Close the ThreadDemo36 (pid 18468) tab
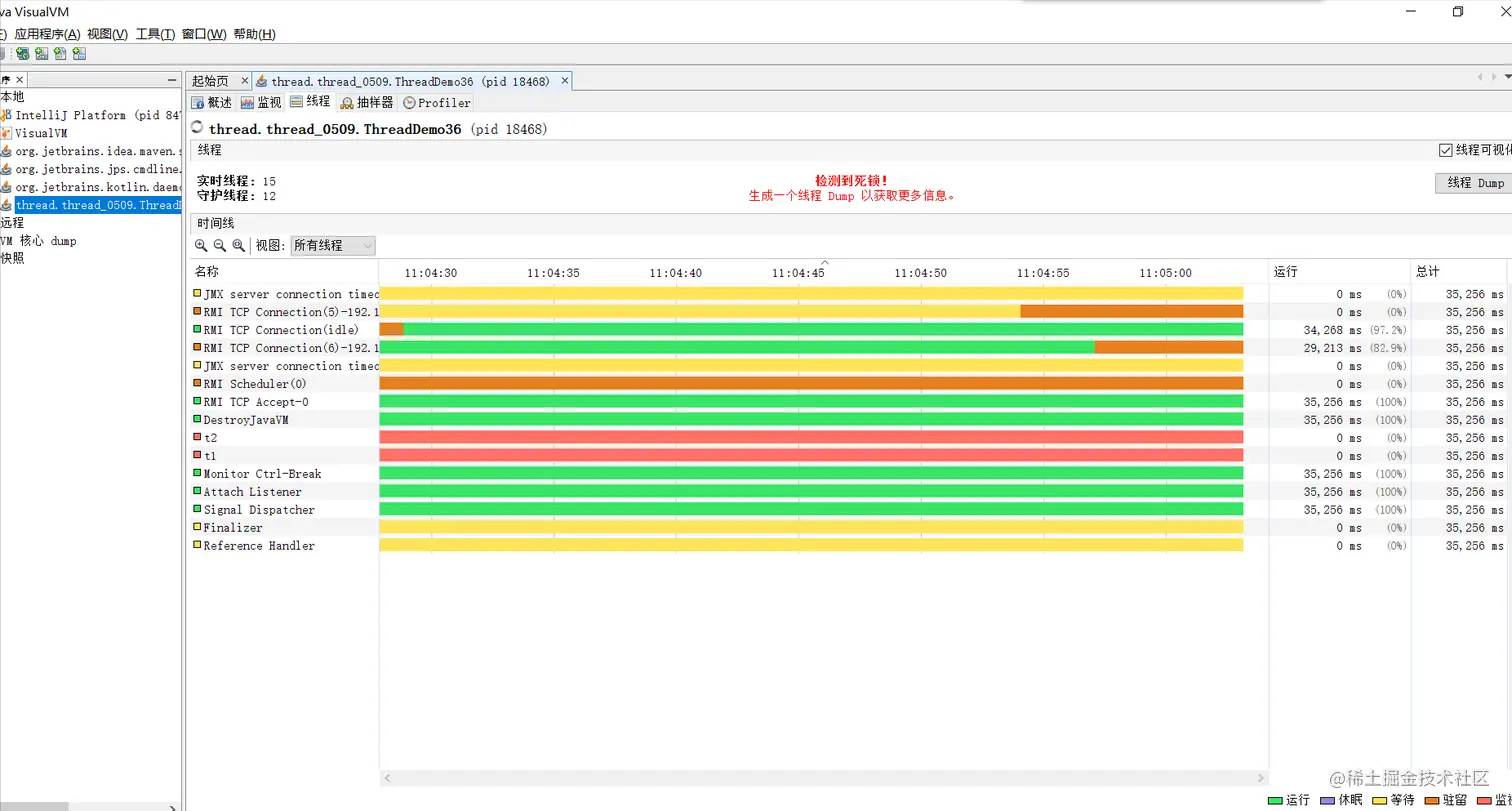The image size is (1512, 811). (x=565, y=81)
